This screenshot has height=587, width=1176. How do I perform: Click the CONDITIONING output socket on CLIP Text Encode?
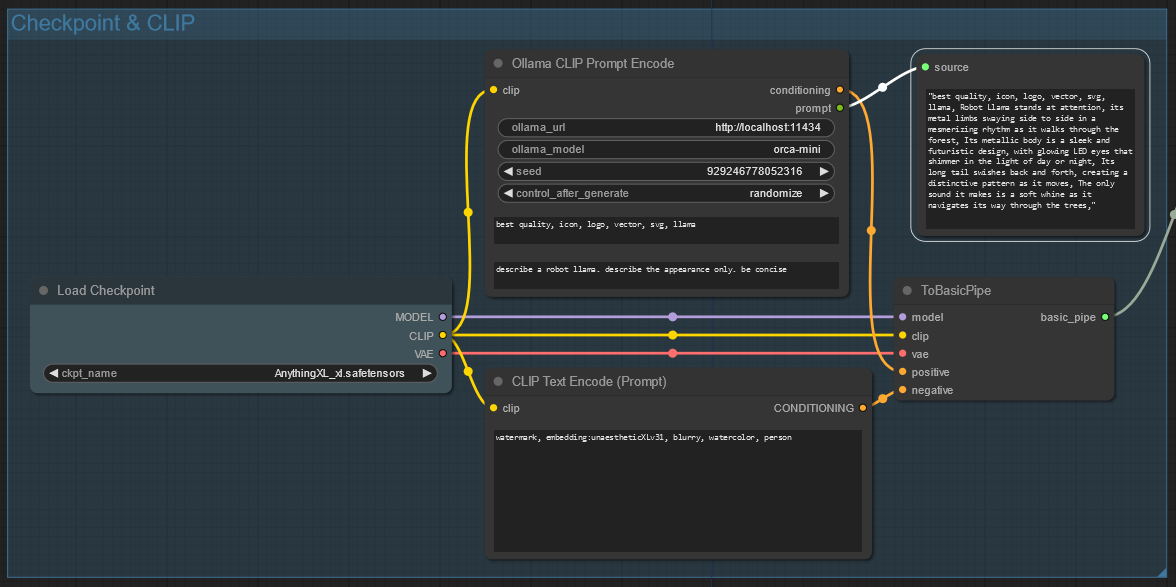click(x=862, y=408)
